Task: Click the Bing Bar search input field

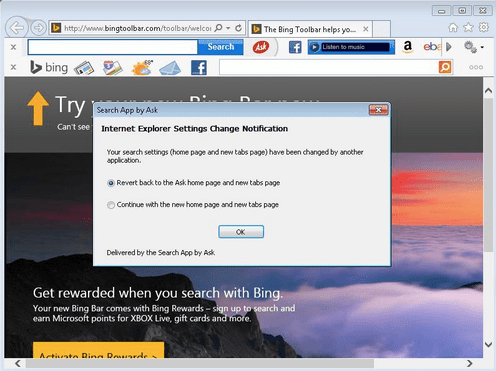Action: coord(329,67)
